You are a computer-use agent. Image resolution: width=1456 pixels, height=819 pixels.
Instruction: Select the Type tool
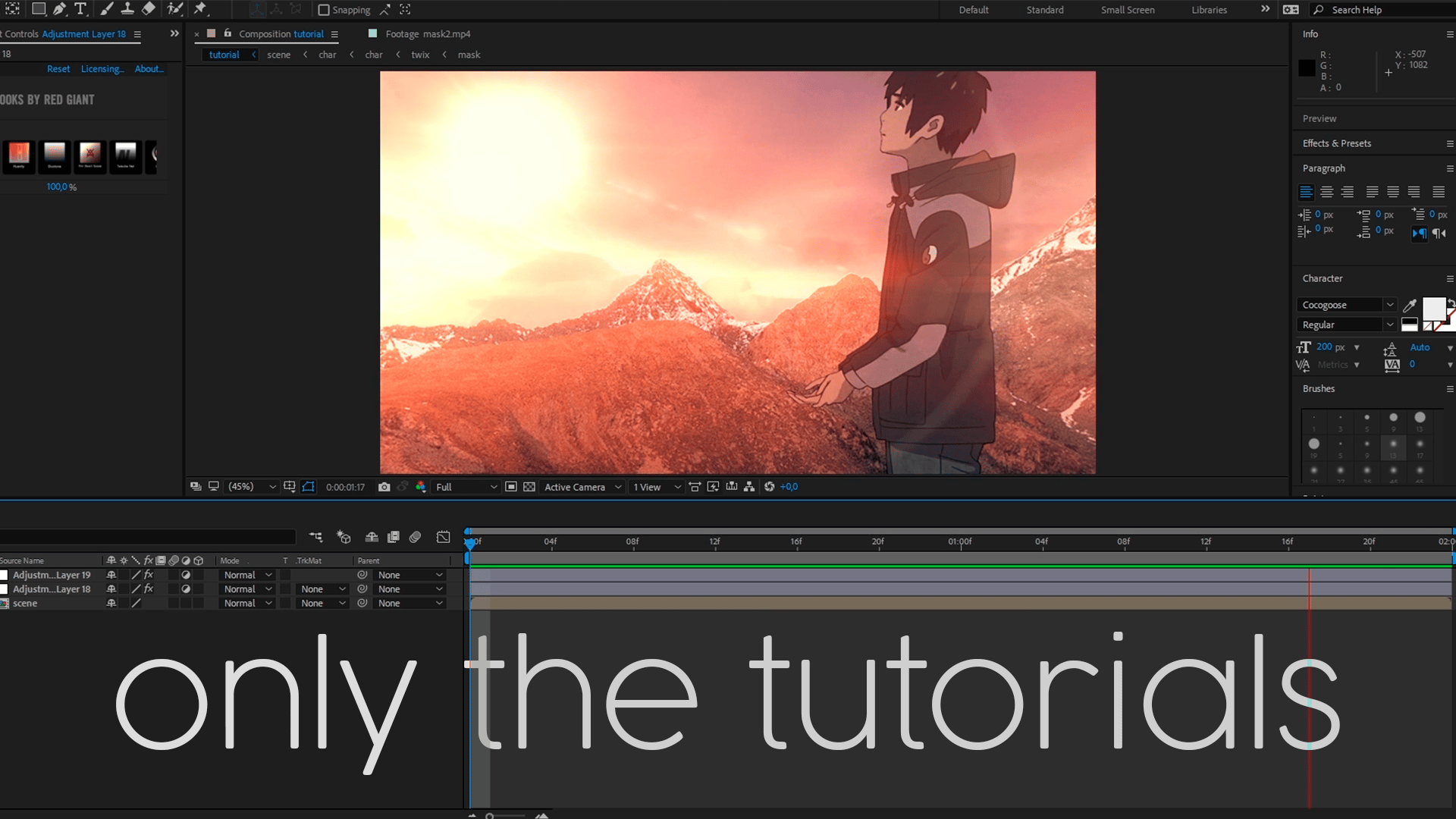coord(80,9)
